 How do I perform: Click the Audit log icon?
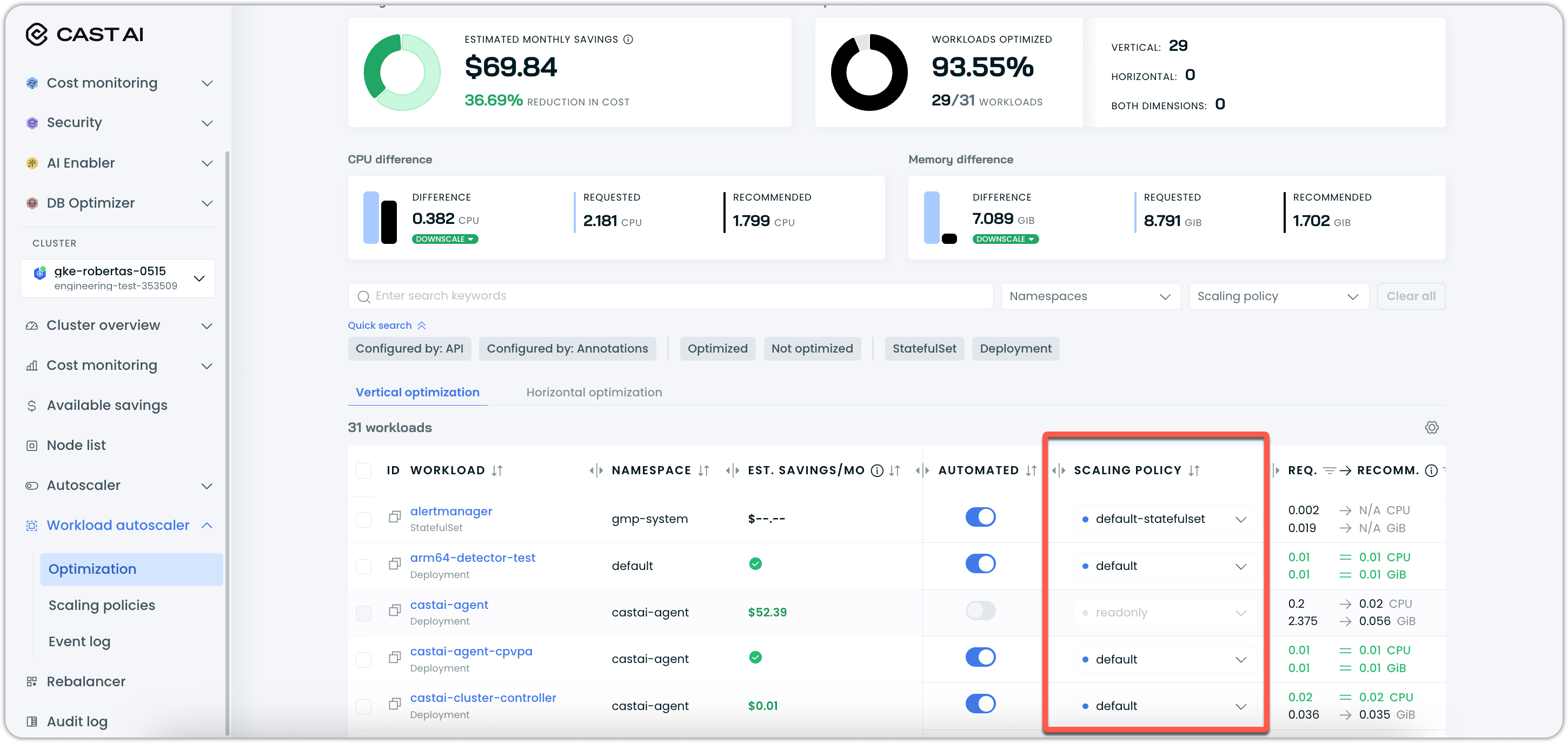pyautogui.click(x=32, y=722)
